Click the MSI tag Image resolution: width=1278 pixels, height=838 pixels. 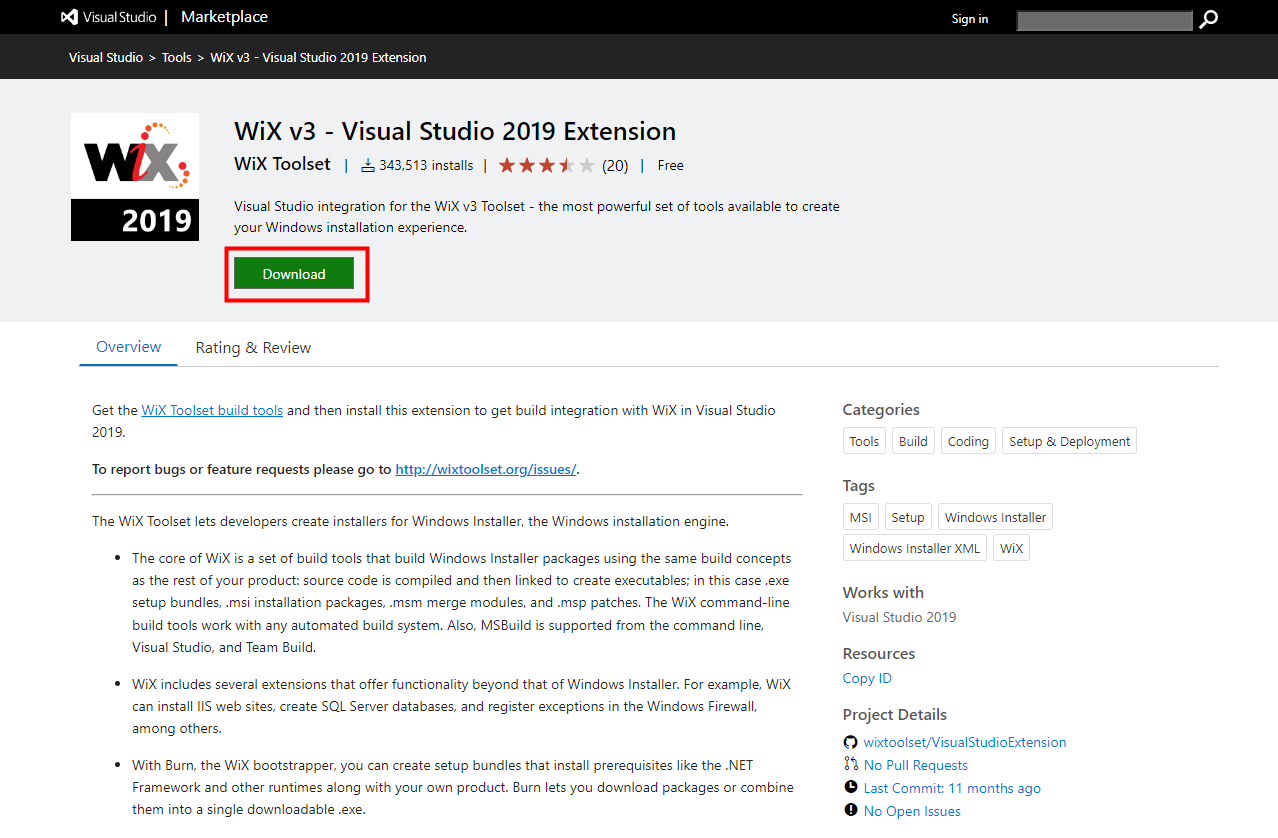860,517
